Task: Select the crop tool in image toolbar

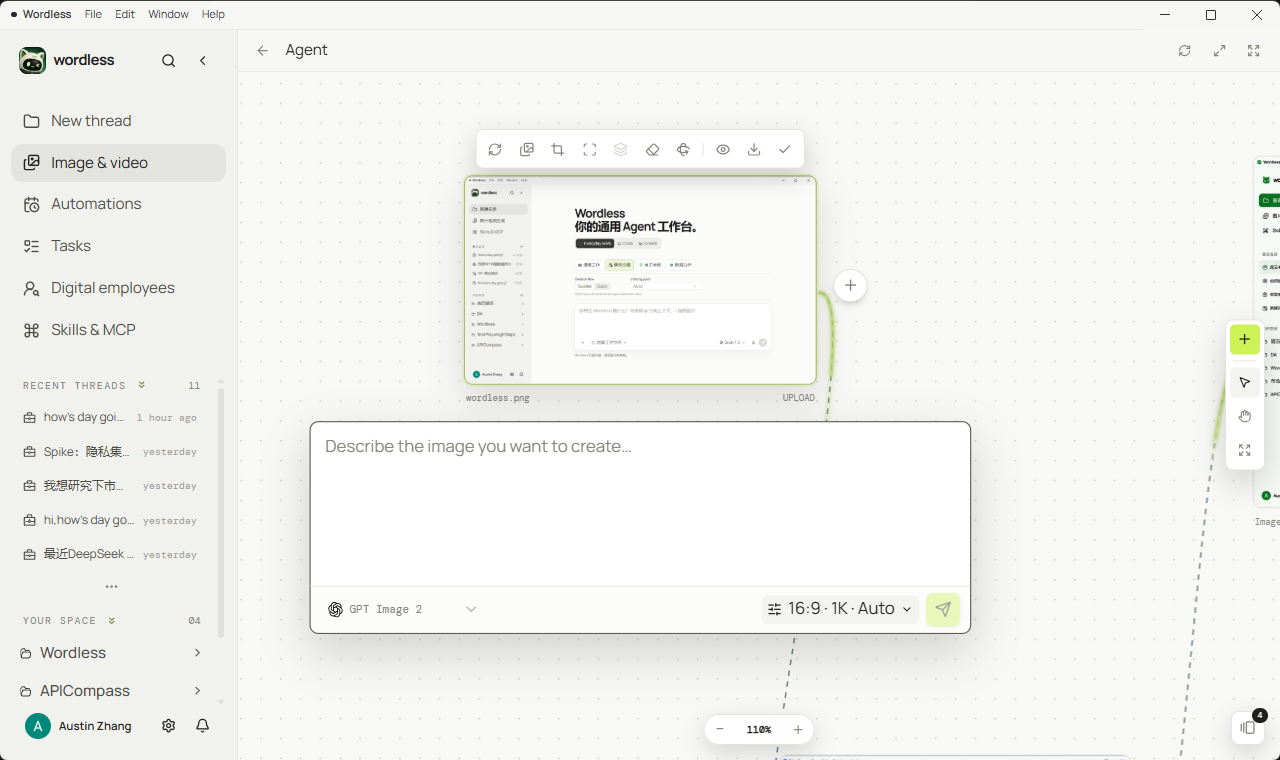Action: pyautogui.click(x=558, y=150)
